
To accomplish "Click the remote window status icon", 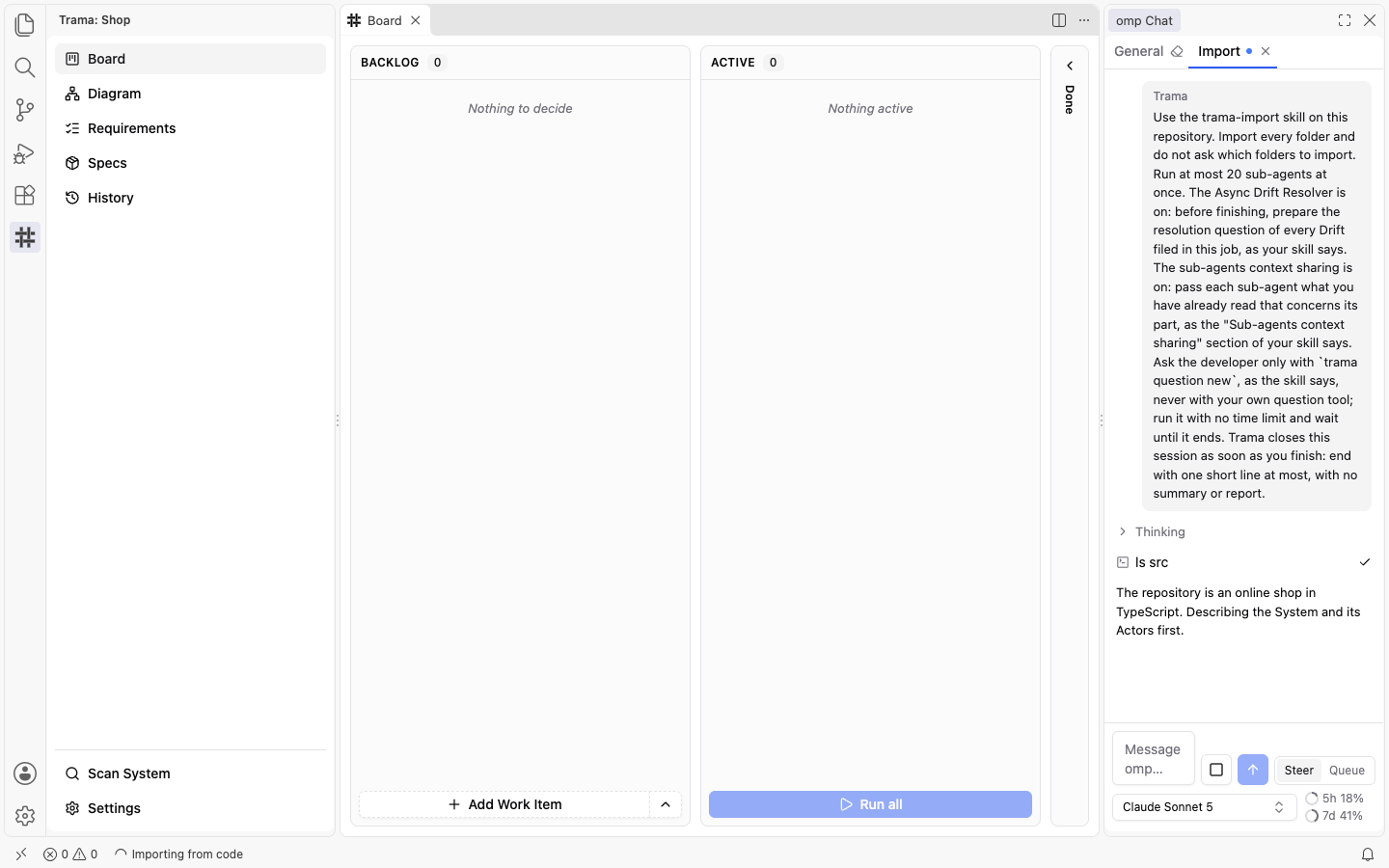I will tap(21, 854).
